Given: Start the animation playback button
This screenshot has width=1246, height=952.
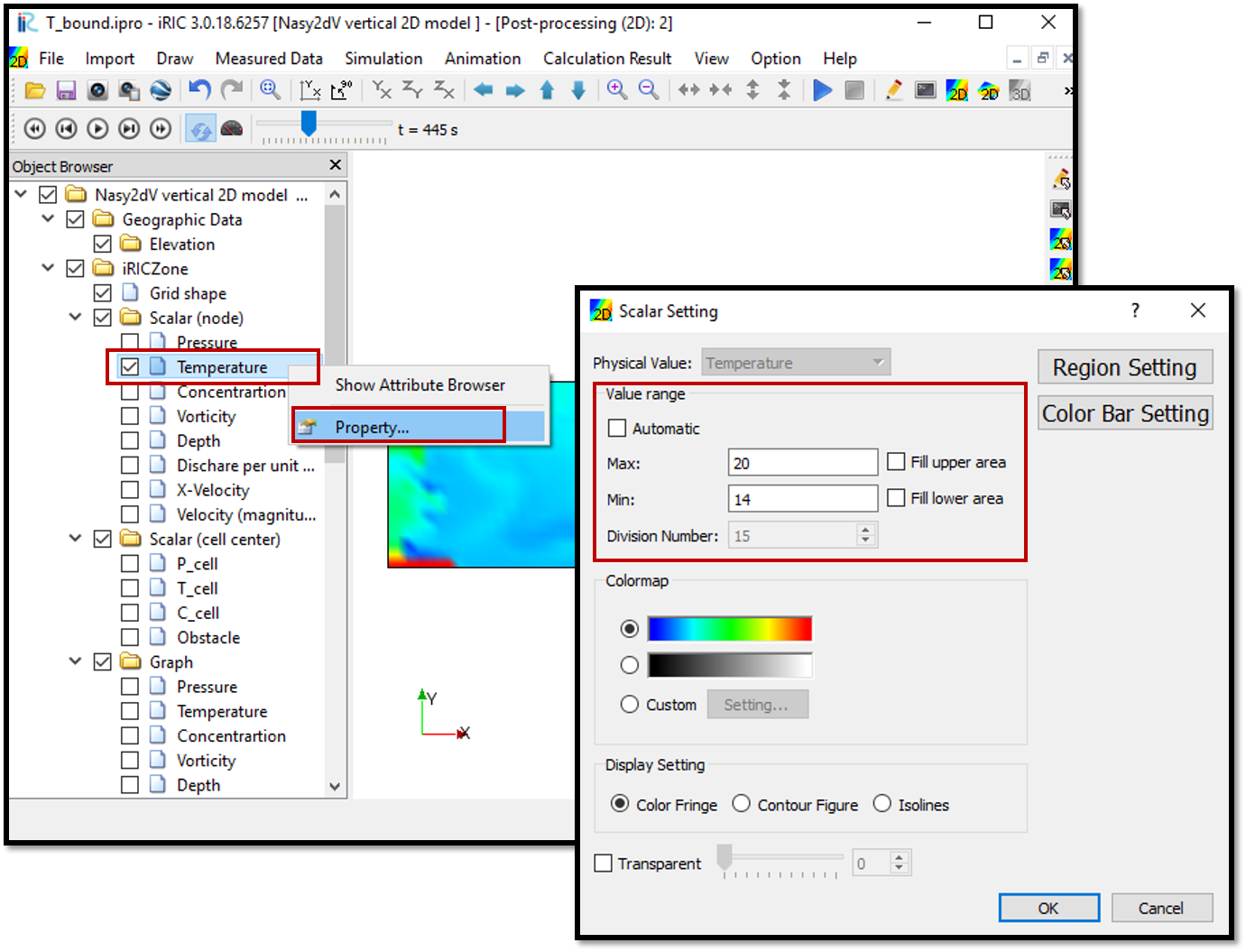Looking at the screenshot, I should click(97, 129).
